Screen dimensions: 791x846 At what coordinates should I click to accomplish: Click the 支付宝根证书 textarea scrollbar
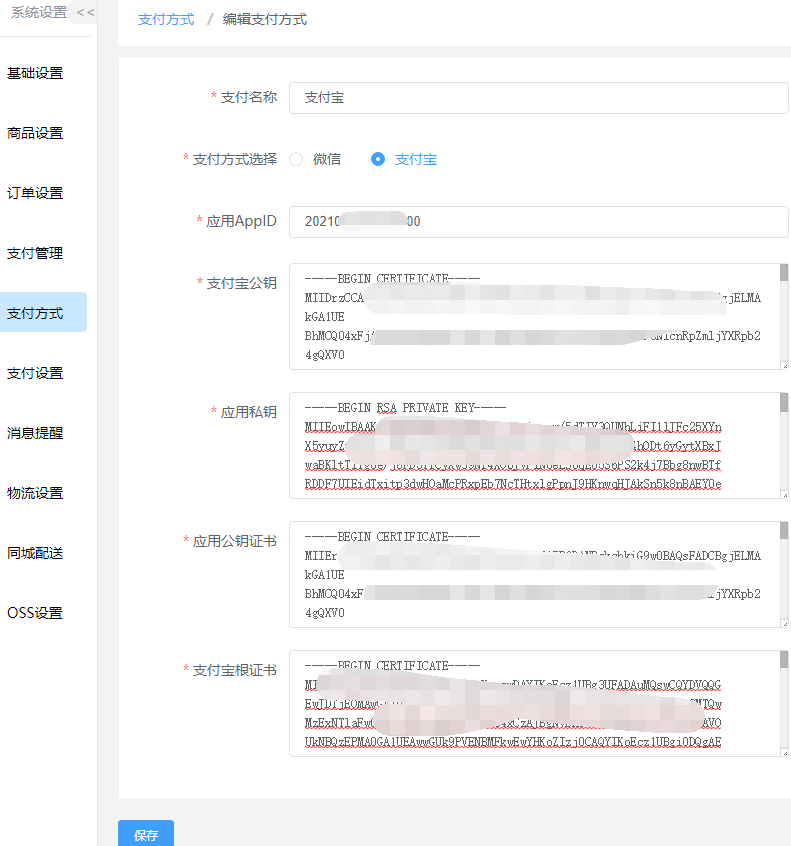click(x=784, y=659)
